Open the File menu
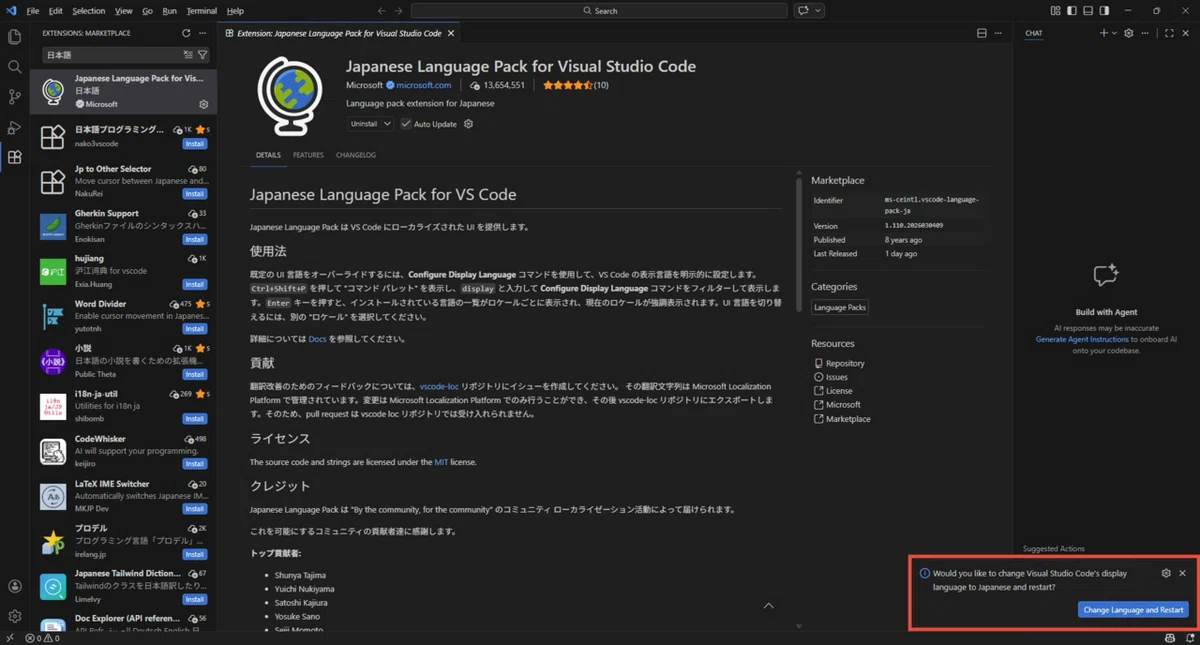 pyautogui.click(x=33, y=11)
